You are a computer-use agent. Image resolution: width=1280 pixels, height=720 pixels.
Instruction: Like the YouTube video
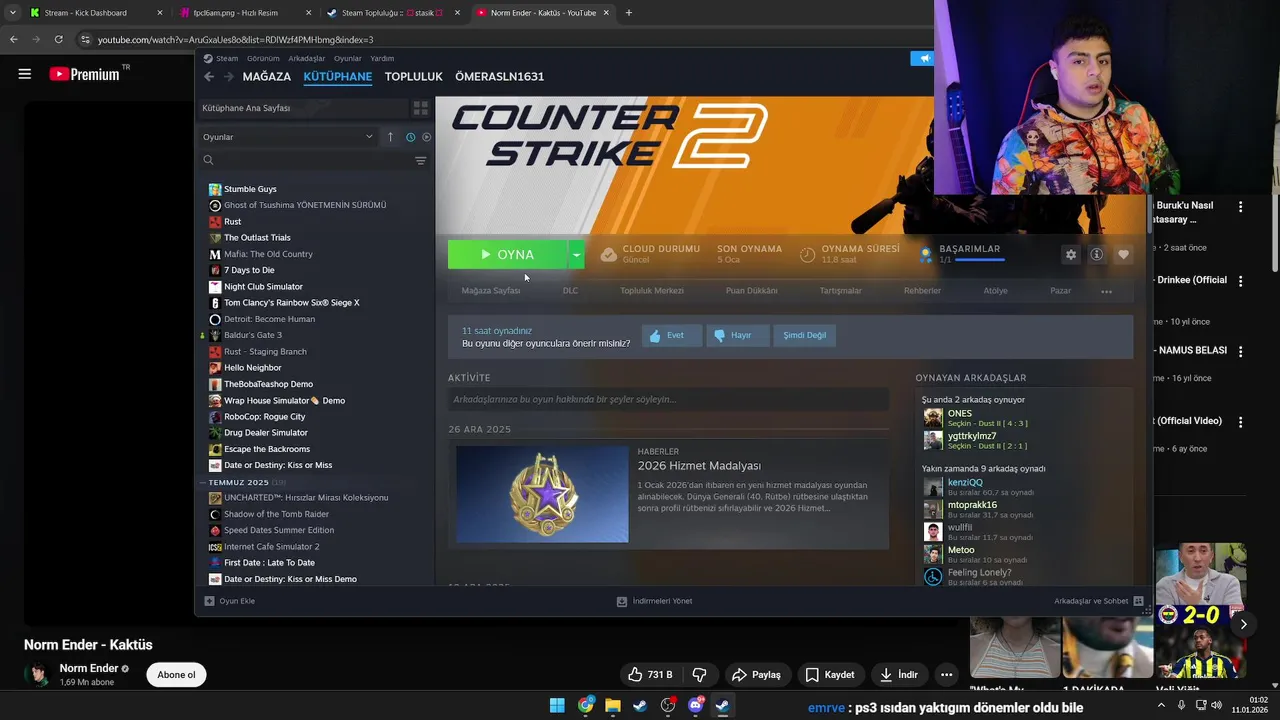coord(649,675)
